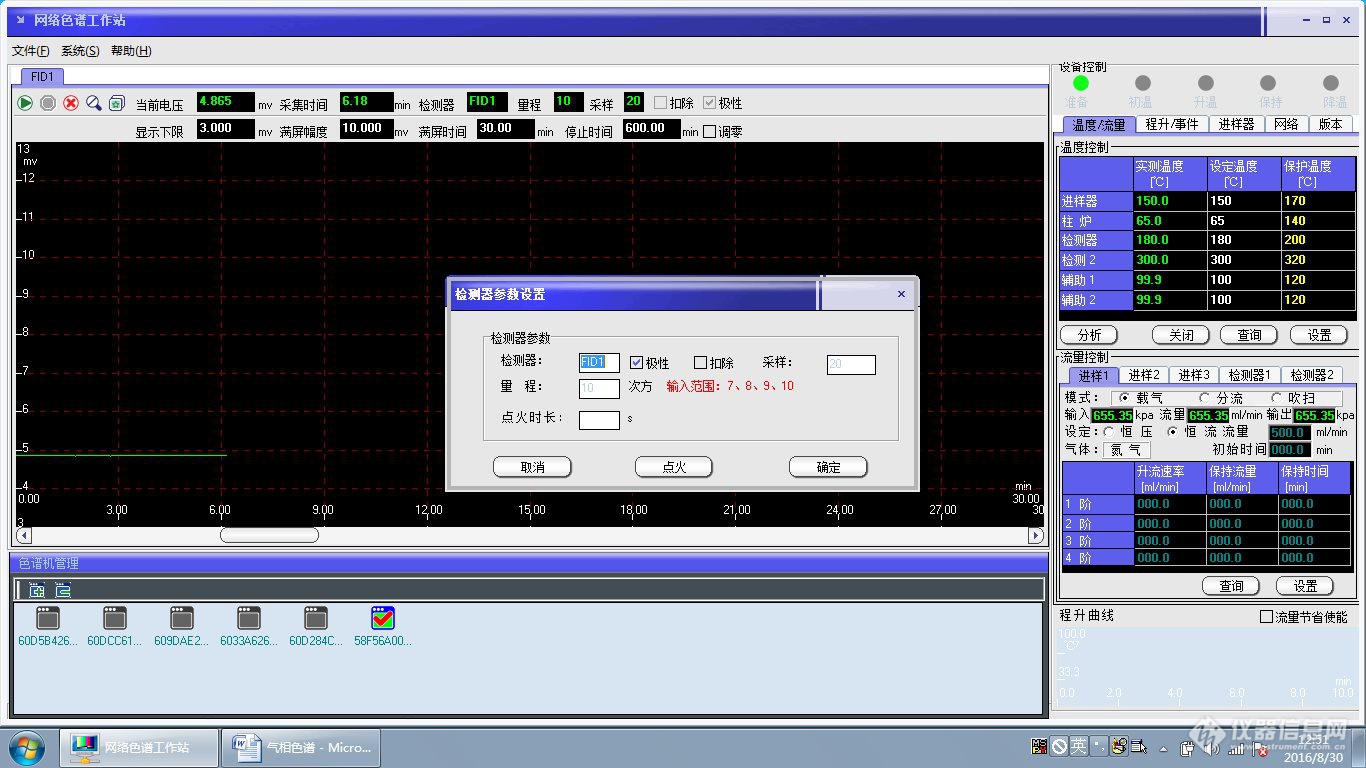Click the 英 input method indicator
Screen dimensions: 1366x768
pos(1078,746)
